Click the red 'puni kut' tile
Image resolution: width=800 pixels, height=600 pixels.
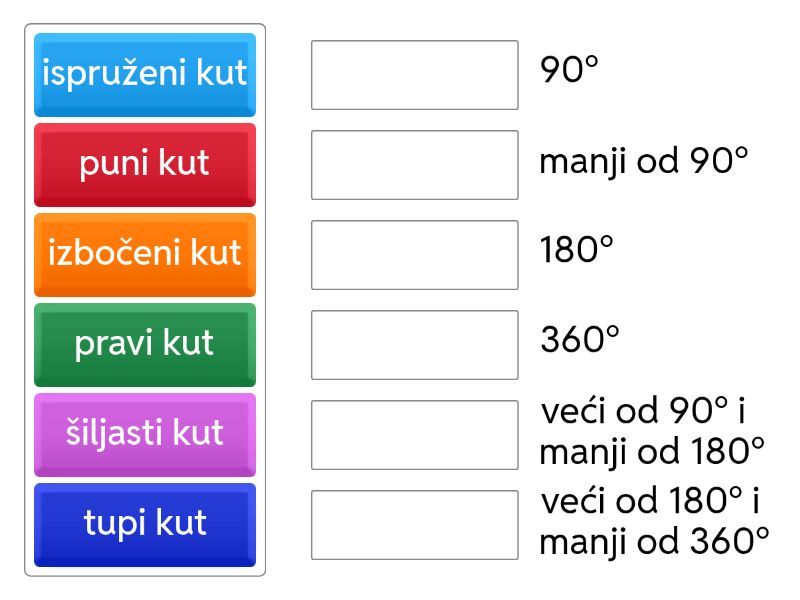pyautogui.click(x=145, y=164)
